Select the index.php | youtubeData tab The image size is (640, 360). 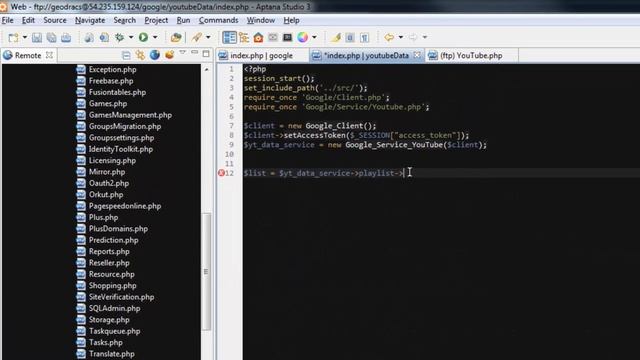366,56
